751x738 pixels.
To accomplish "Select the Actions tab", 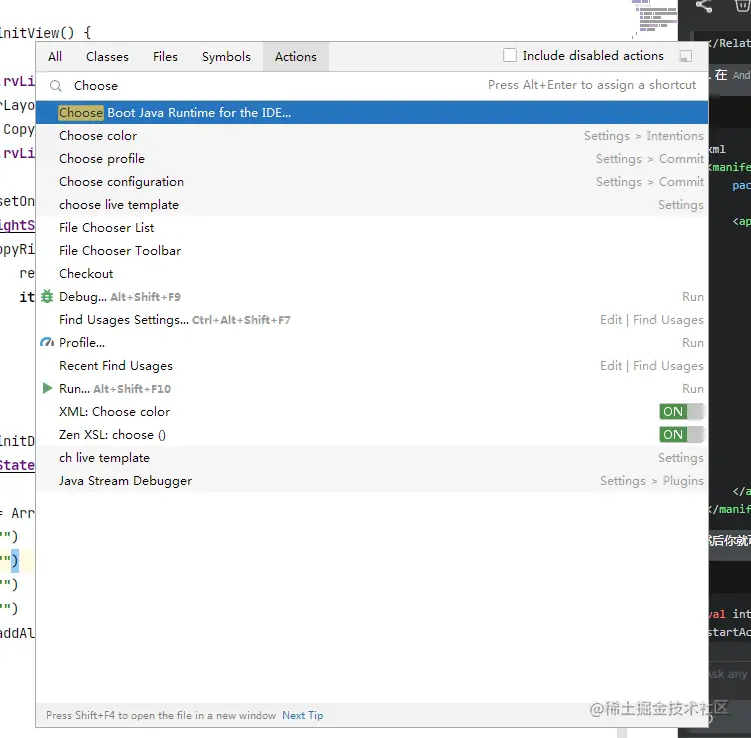I will 296,57.
